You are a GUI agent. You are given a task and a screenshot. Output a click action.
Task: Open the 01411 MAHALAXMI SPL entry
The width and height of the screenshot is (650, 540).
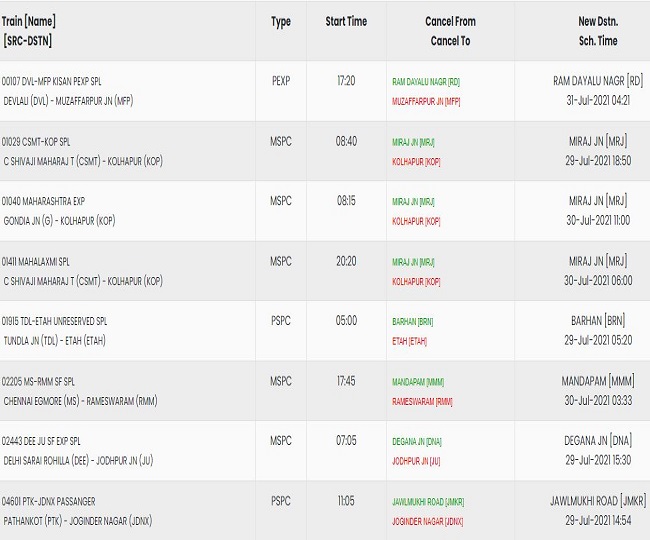tap(36, 262)
